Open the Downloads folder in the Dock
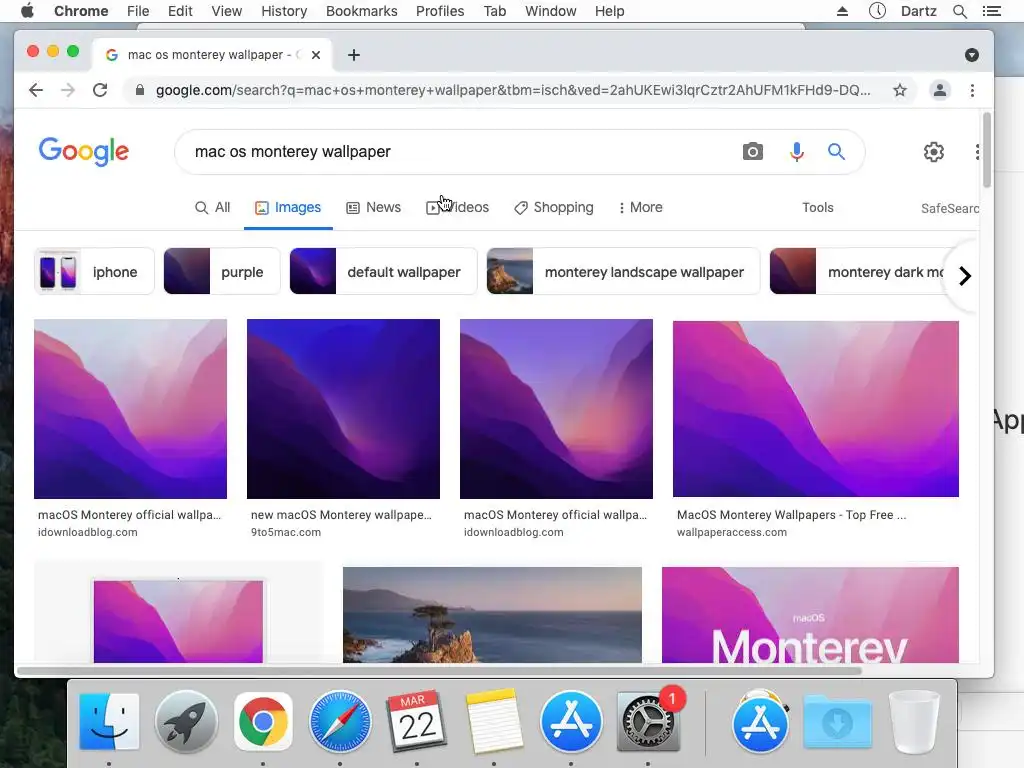This screenshot has width=1024, height=768. tap(838, 722)
